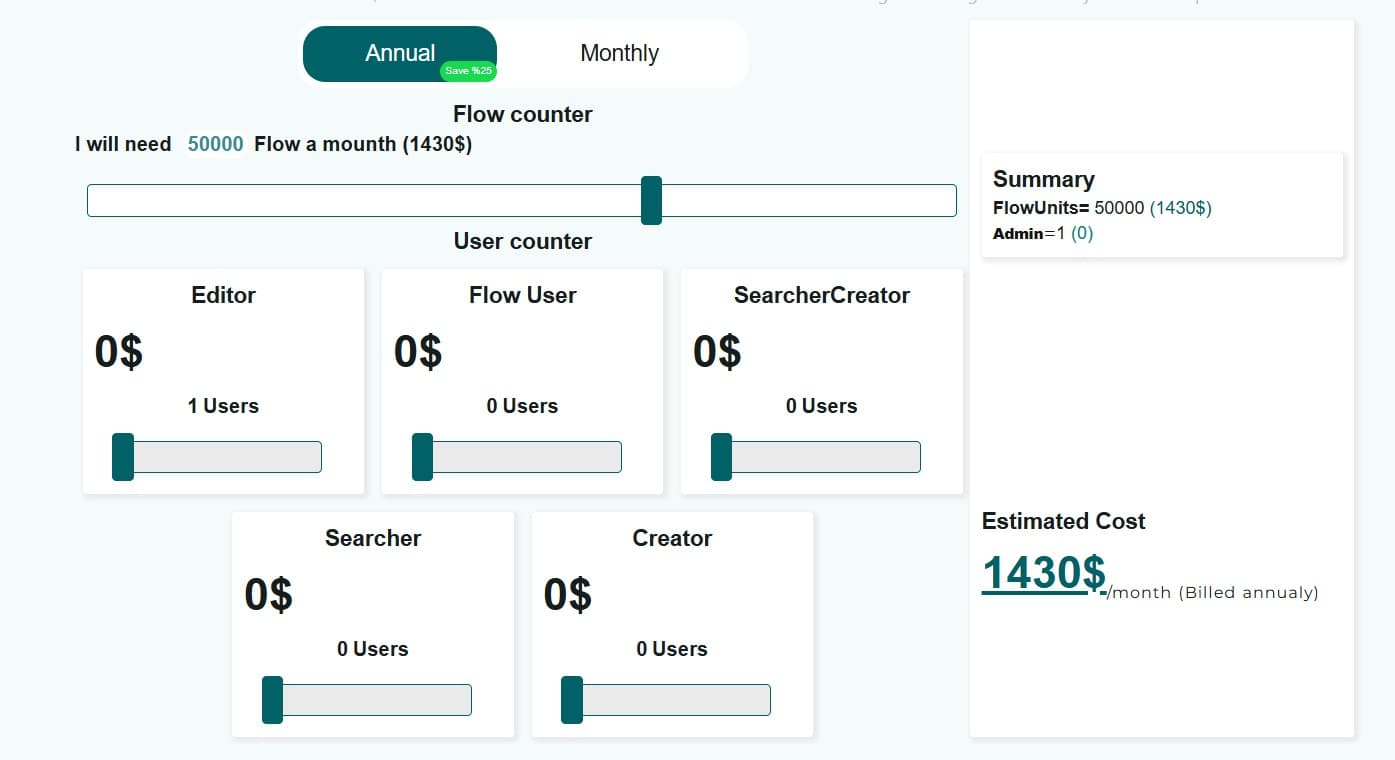Click the Flow User 0$ price
This screenshot has width=1395, height=760.
[x=418, y=352]
